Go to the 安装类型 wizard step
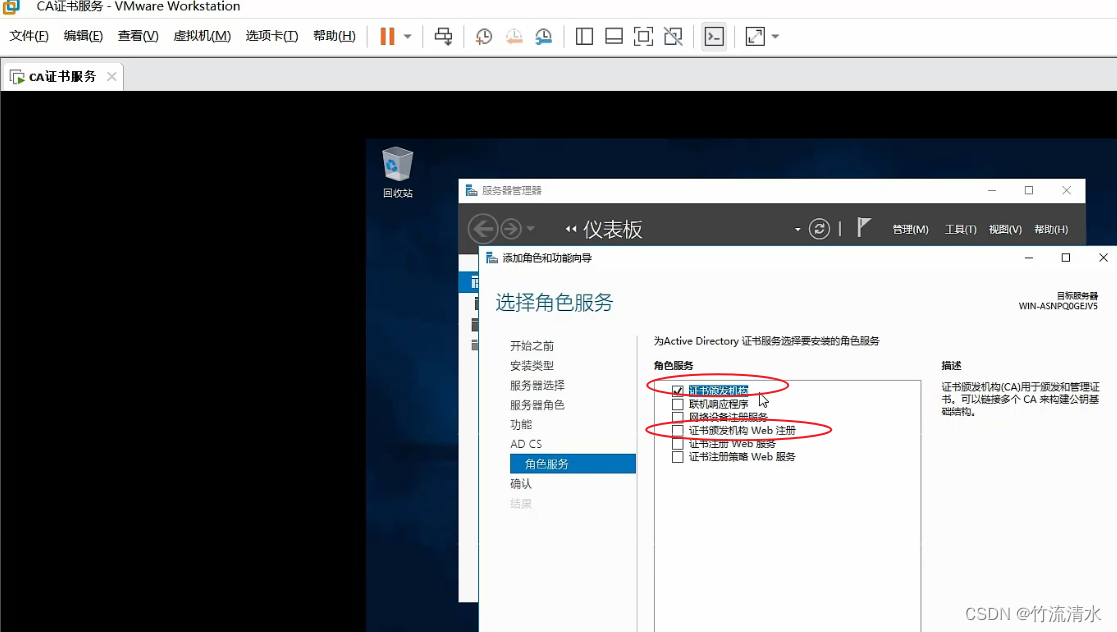The height and width of the screenshot is (632, 1117). 531,366
